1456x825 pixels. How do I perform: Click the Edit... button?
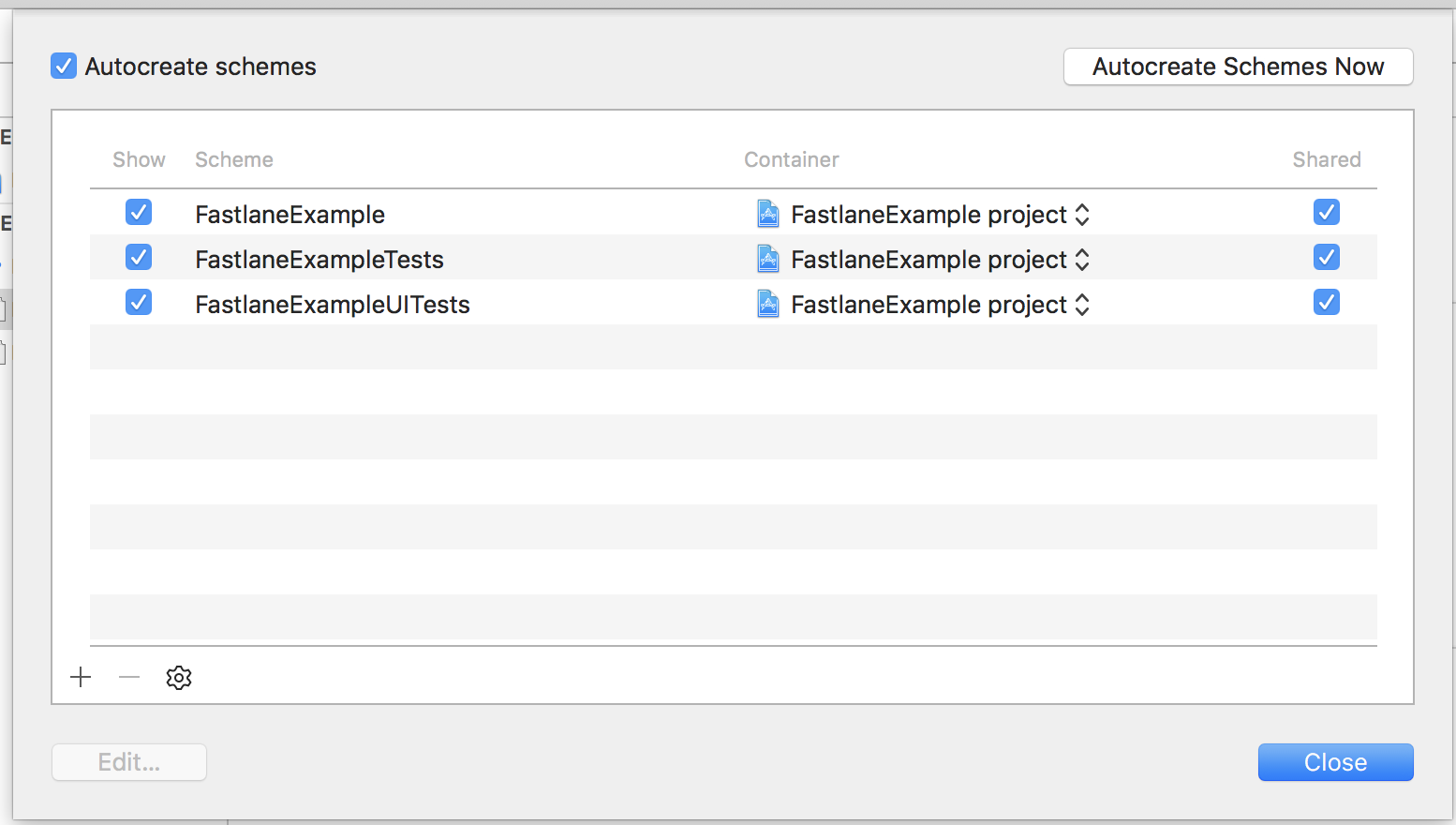coord(129,762)
